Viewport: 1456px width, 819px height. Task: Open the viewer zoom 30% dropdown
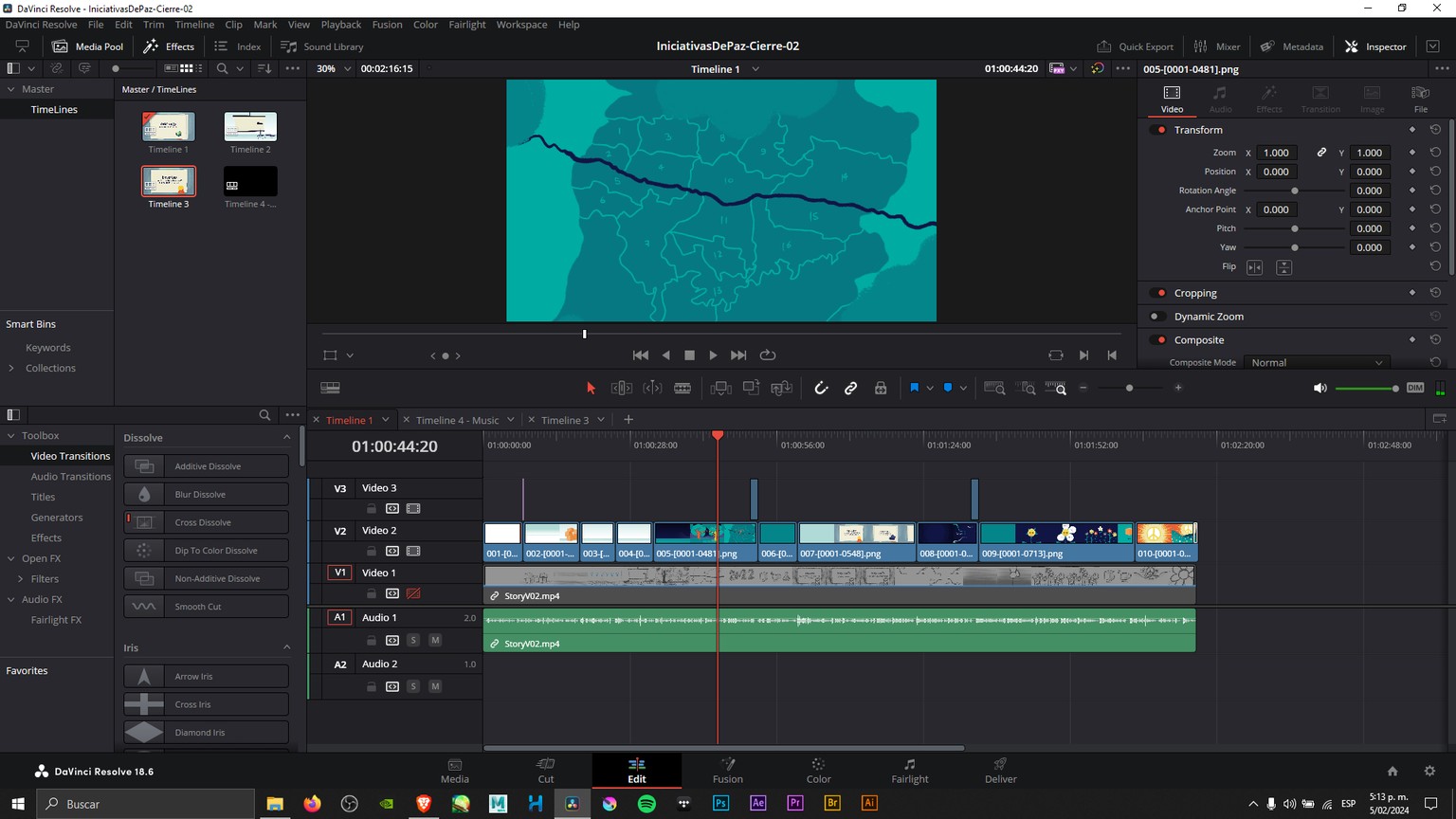[334, 69]
